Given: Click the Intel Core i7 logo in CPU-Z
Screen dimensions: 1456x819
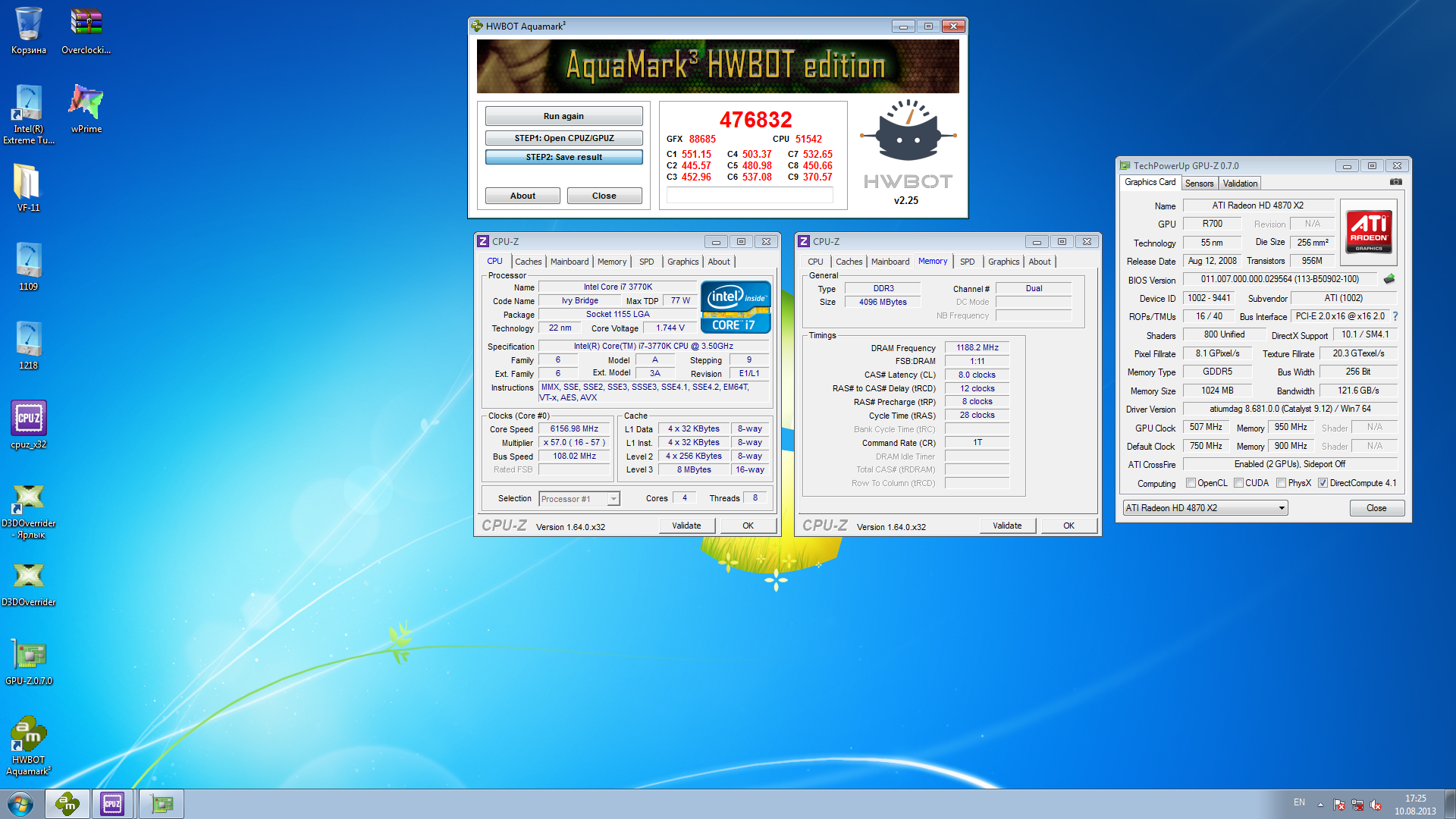Looking at the screenshot, I should point(736,307).
